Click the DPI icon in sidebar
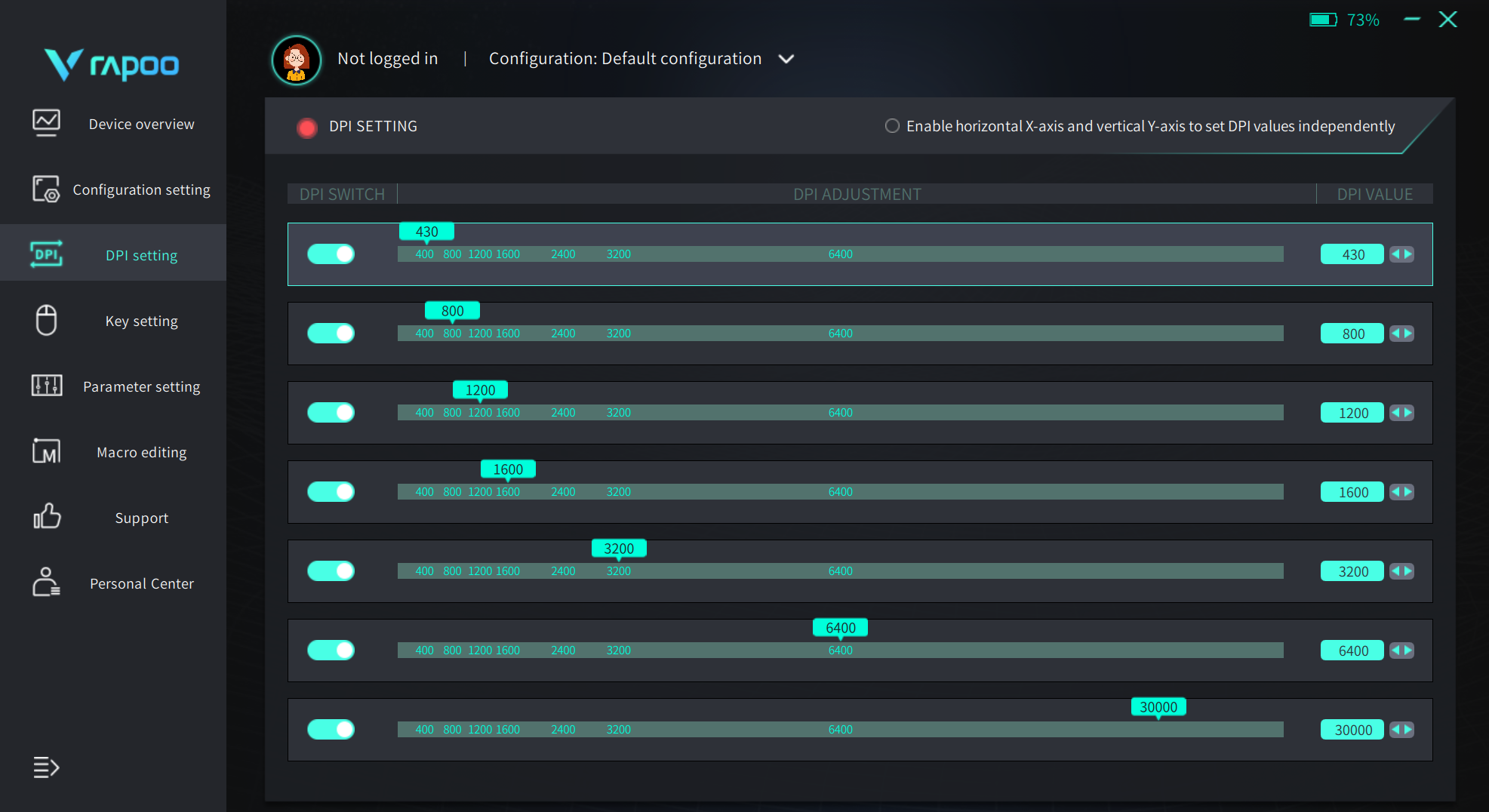1489x812 pixels. click(46, 254)
